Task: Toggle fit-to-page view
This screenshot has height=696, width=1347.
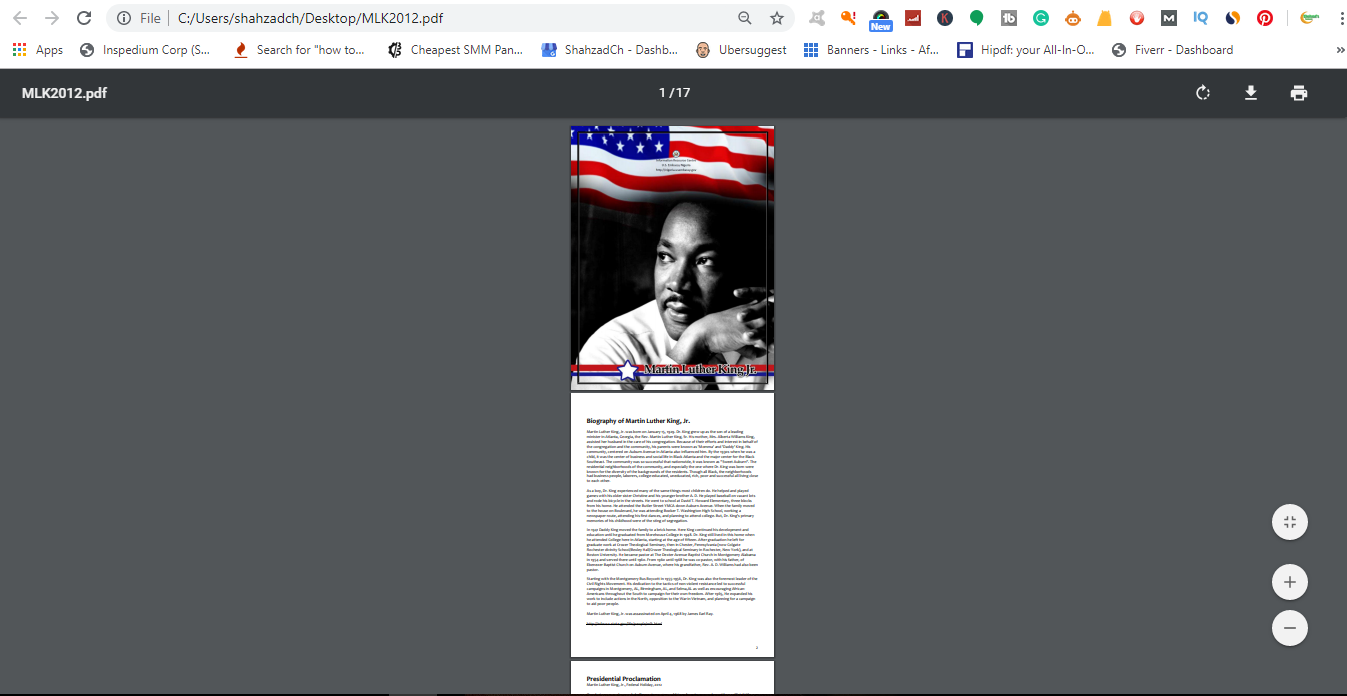Action: pos(1290,521)
